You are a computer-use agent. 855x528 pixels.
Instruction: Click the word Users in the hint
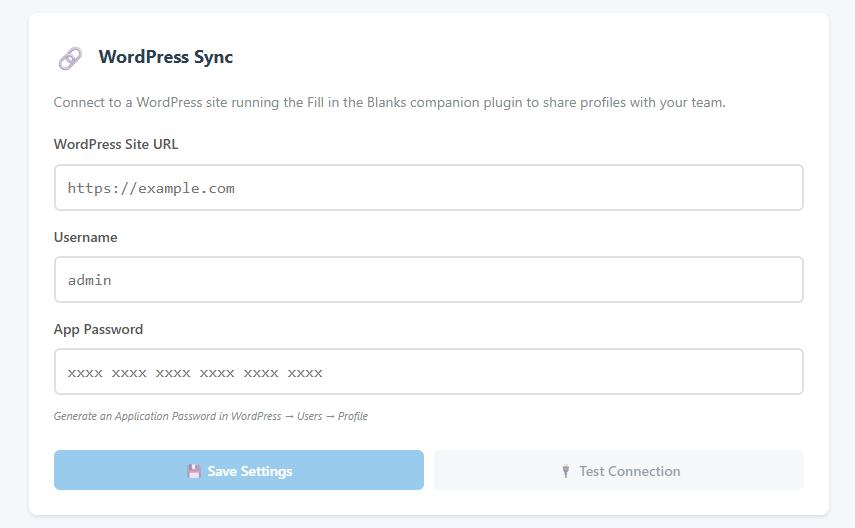click(x=310, y=416)
